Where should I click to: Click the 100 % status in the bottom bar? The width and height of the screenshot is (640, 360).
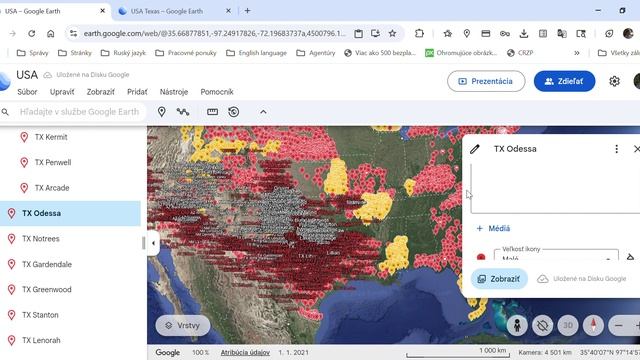(x=200, y=352)
